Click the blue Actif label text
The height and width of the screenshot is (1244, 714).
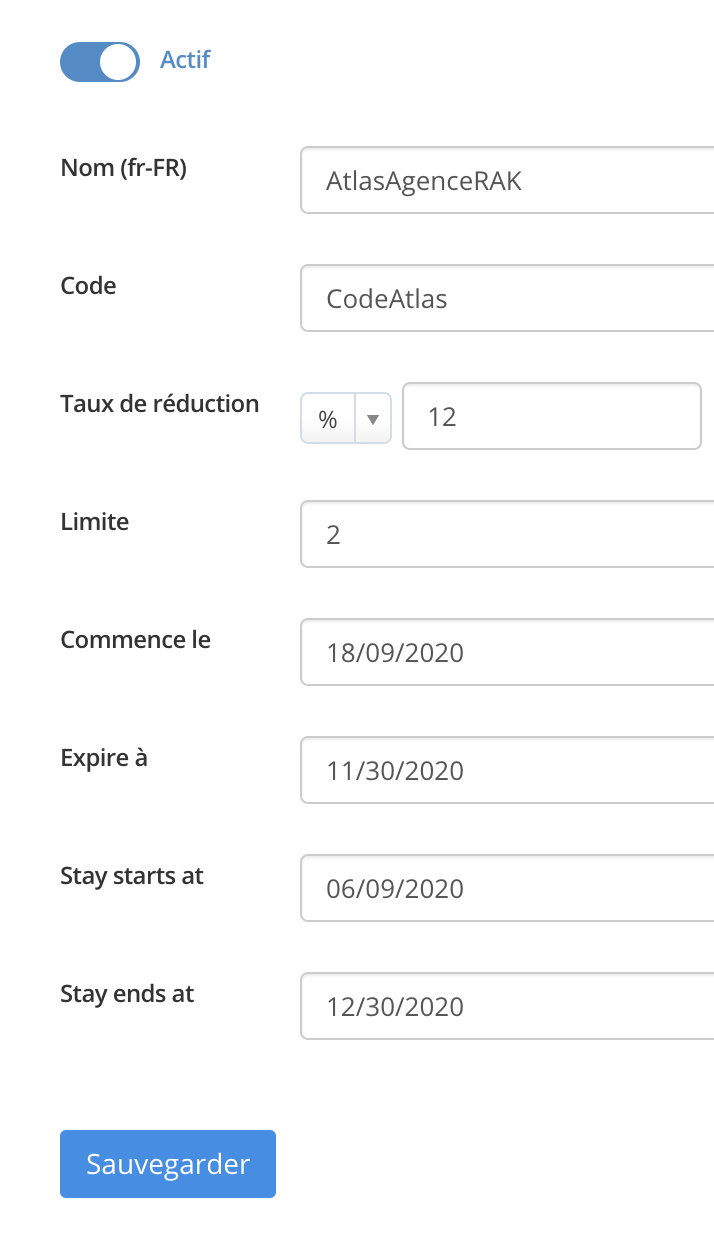coord(185,60)
